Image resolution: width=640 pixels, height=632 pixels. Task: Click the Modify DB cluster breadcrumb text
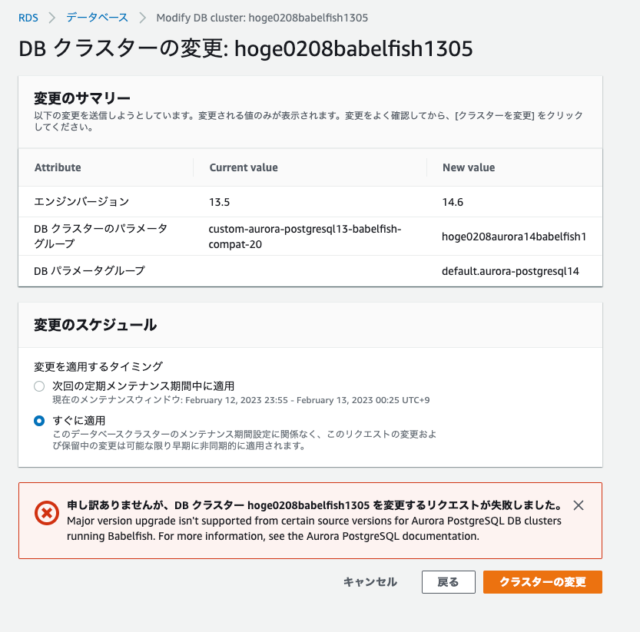[262, 18]
